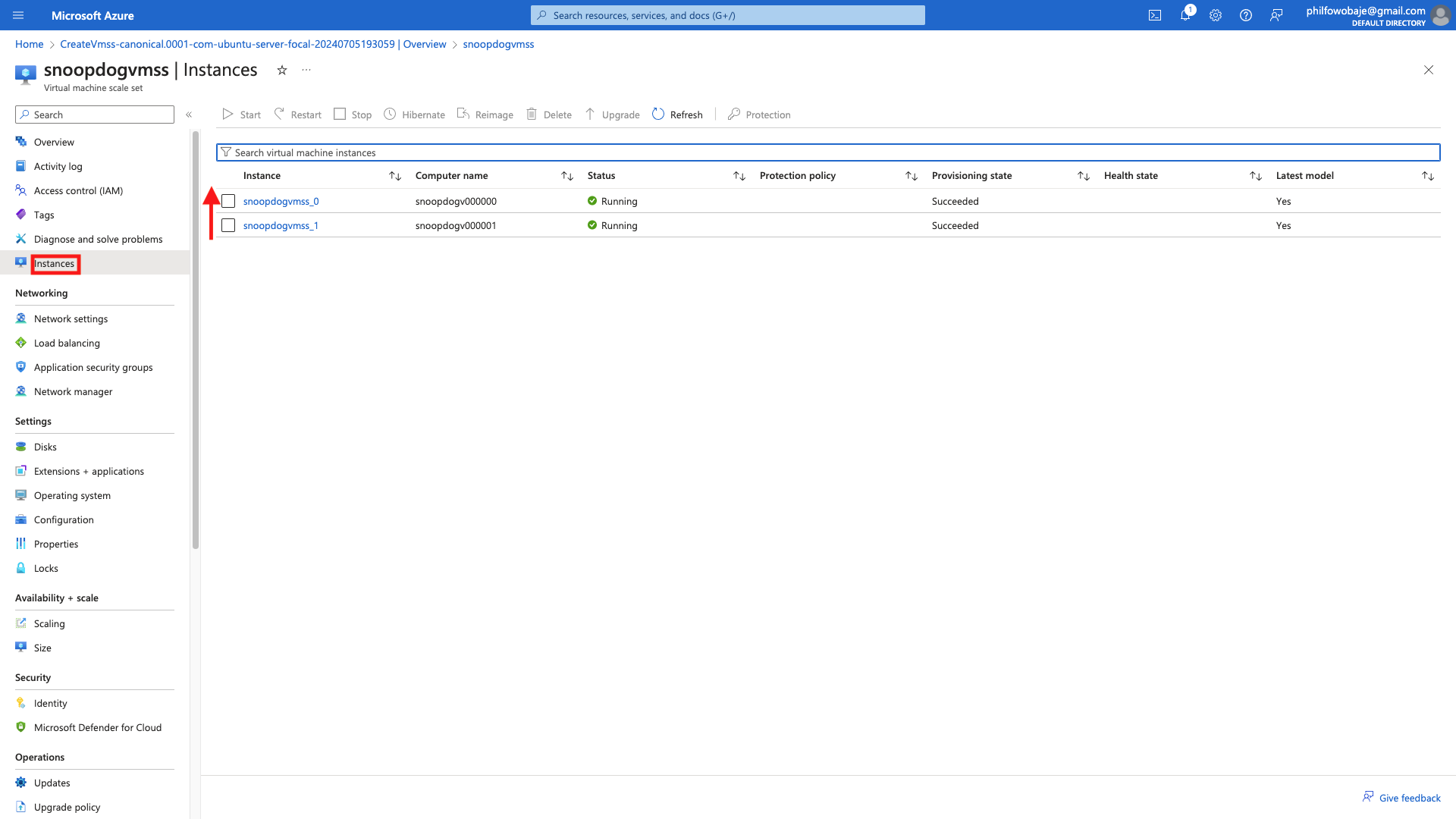This screenshot has height=819, width=1456.
Task: Sort by Provisioning state column arrows
Action: (1084, 176)
